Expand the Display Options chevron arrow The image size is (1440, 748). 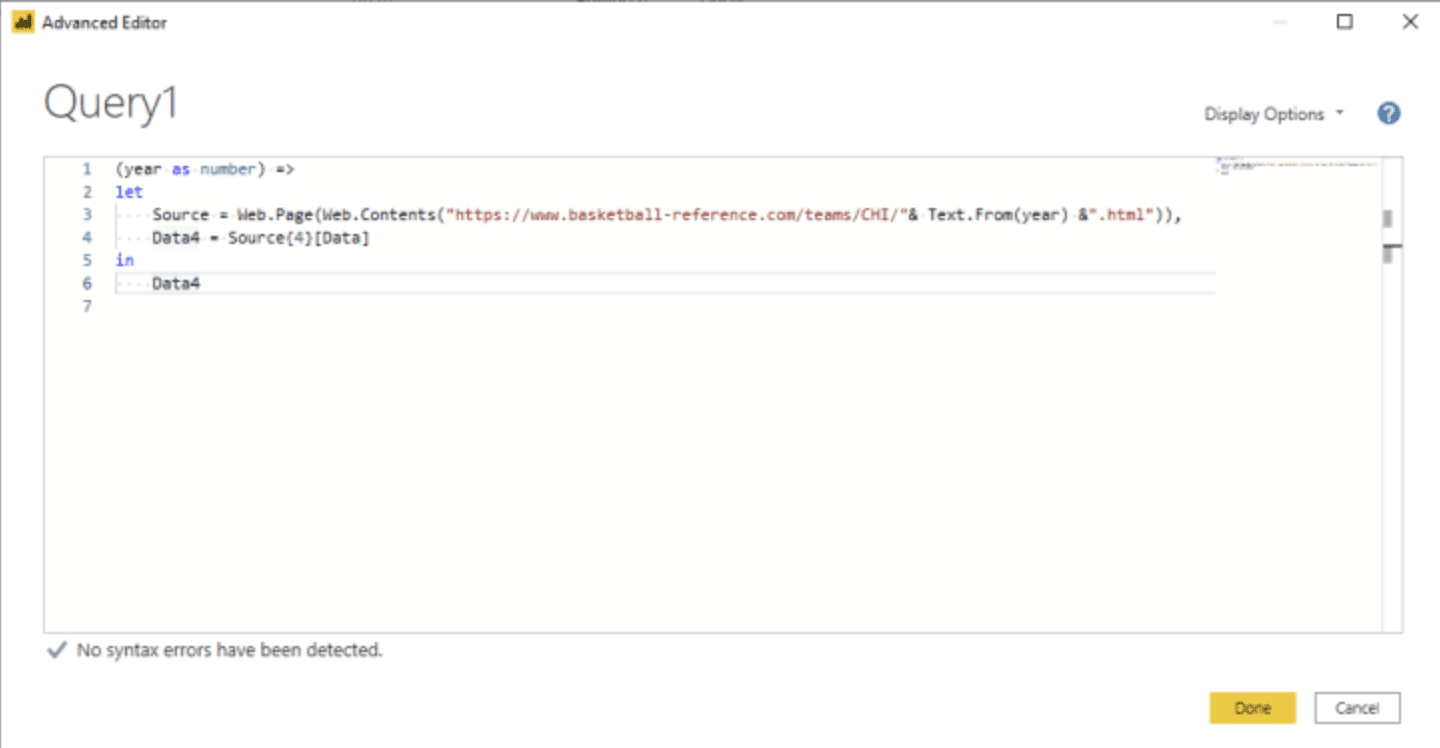click(x=1341, y=113)
